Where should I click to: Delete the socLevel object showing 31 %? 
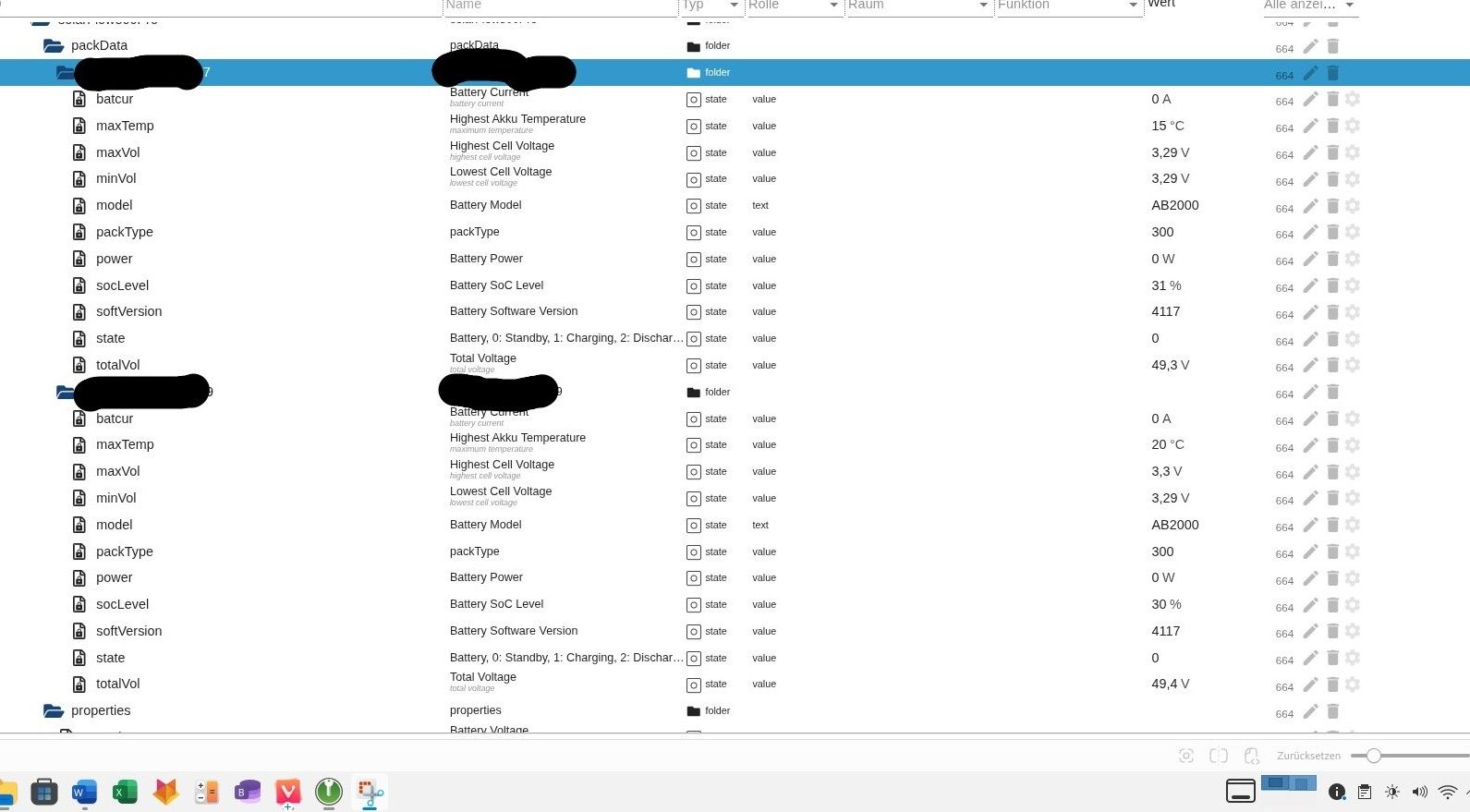coord(1332,285)
